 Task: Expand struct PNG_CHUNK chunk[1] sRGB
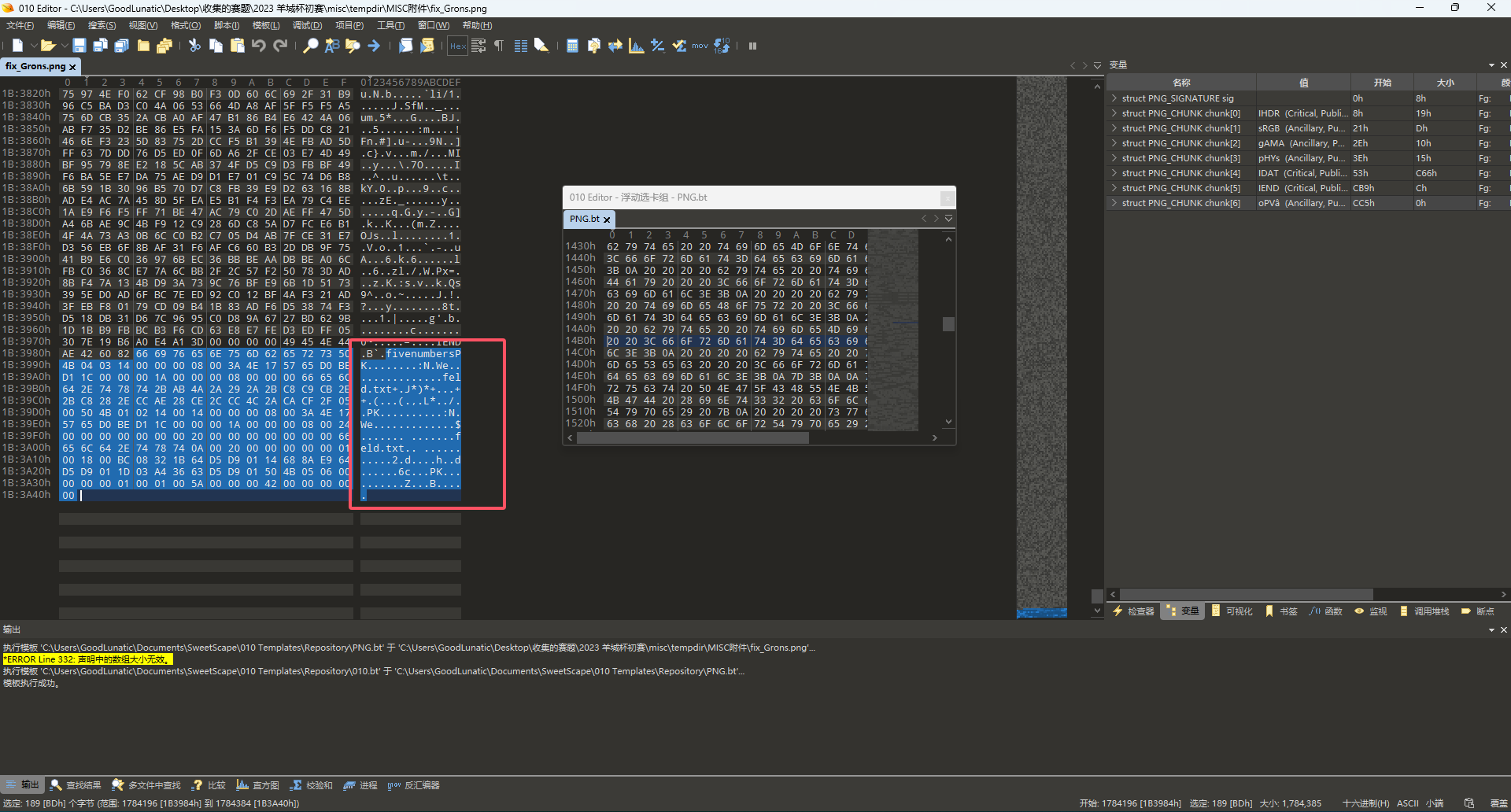tap(1114, 128)
